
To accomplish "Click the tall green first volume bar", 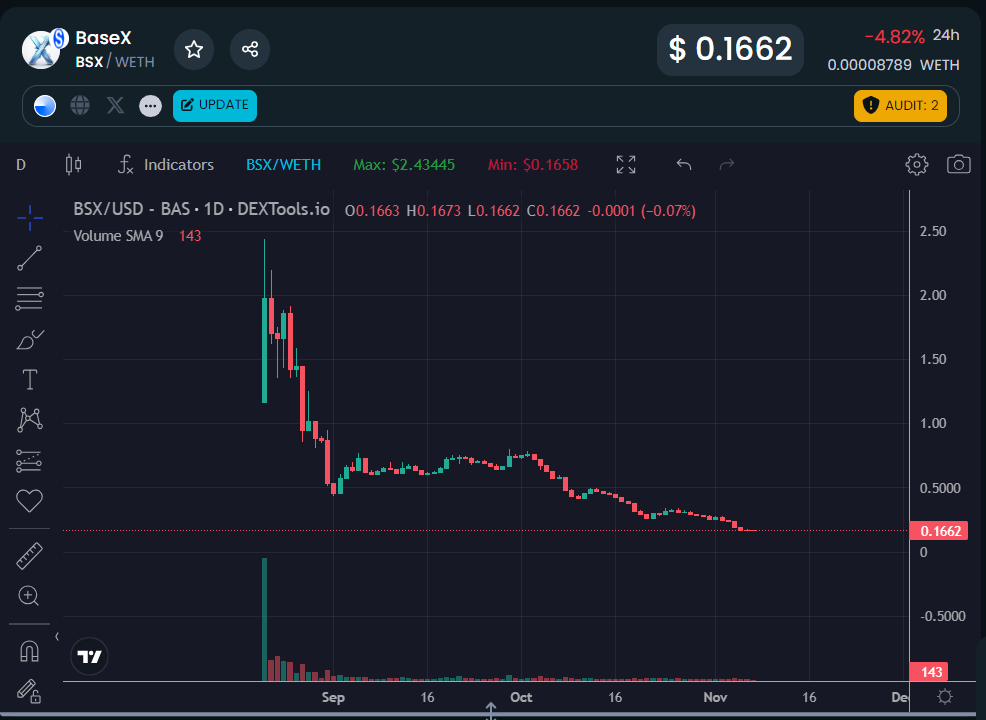I will click(264, 619).
